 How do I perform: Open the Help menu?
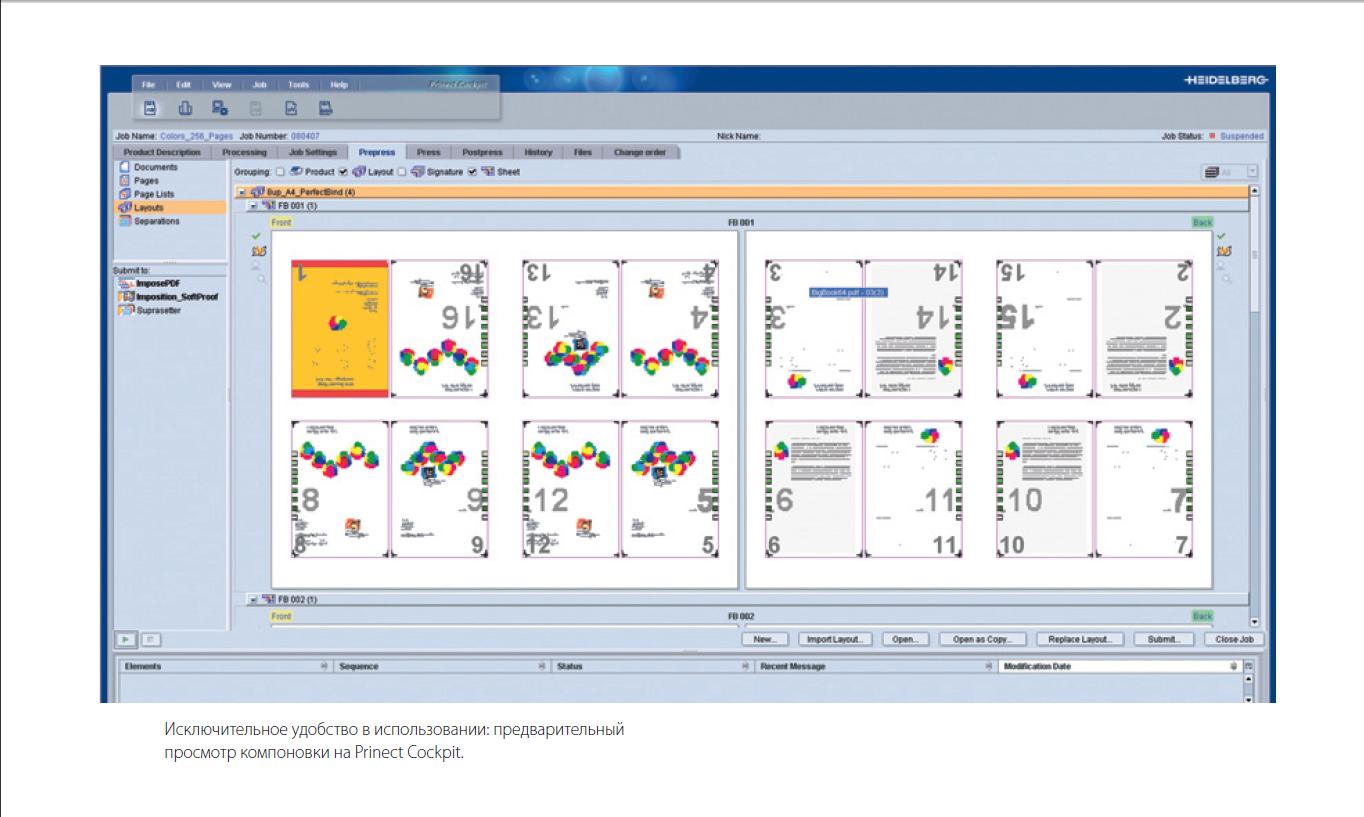pyautogui.click(x=339, y=85)
